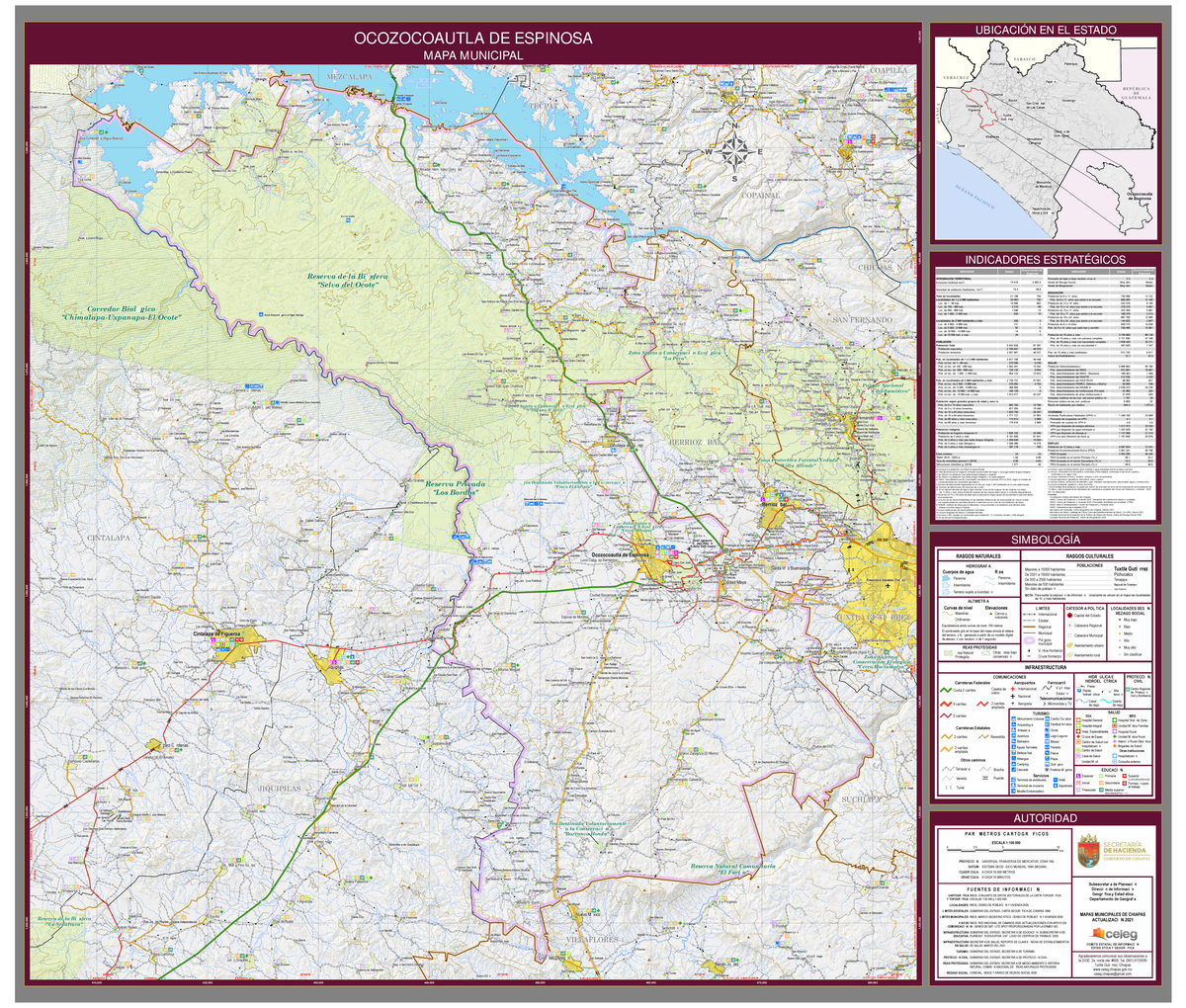Click the SIMBOLOGÍA heading
This screenshot has height=1008, width=1186.
[1045, 540]
